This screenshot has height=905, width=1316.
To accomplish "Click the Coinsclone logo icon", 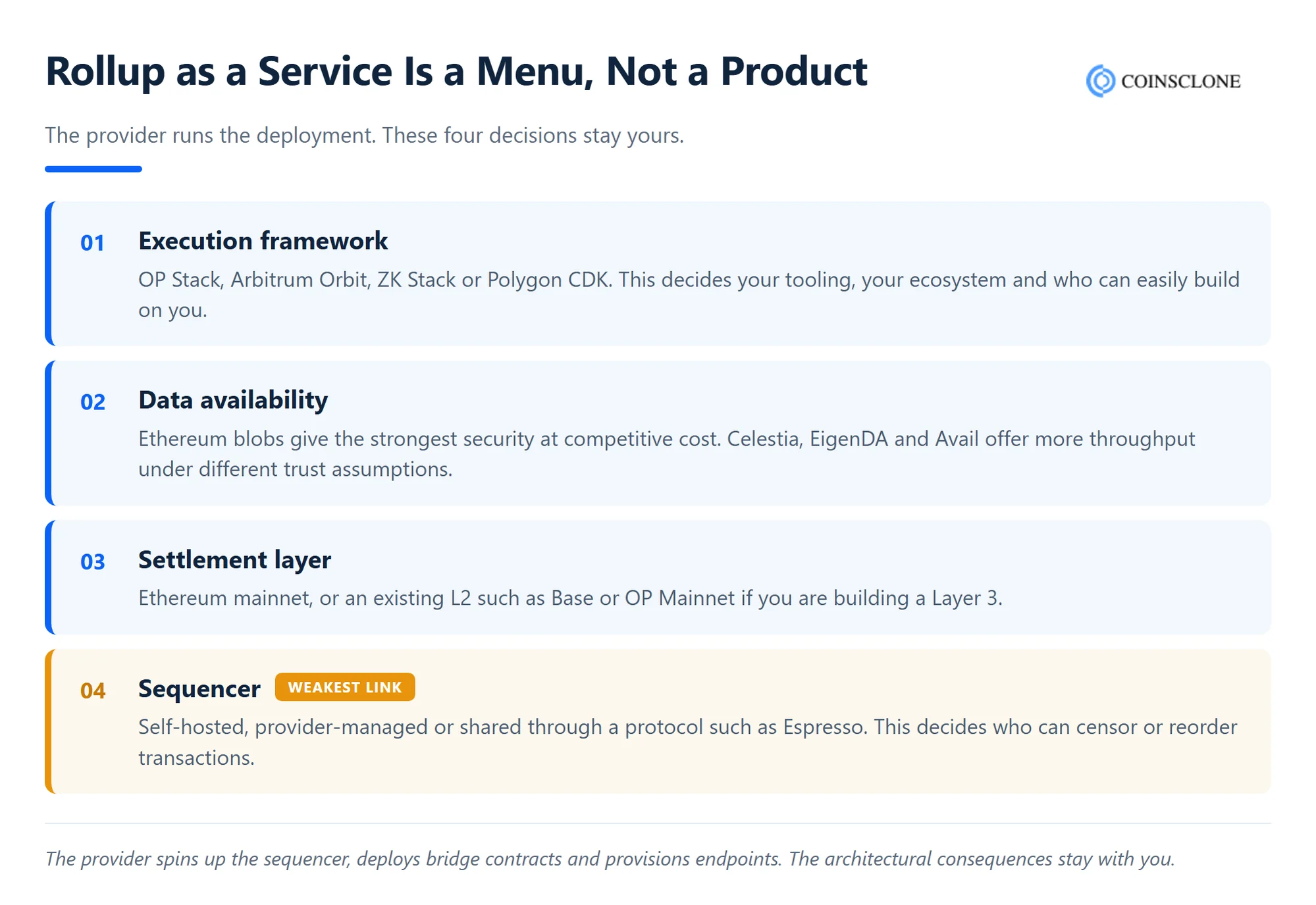I will [1100, 81].
